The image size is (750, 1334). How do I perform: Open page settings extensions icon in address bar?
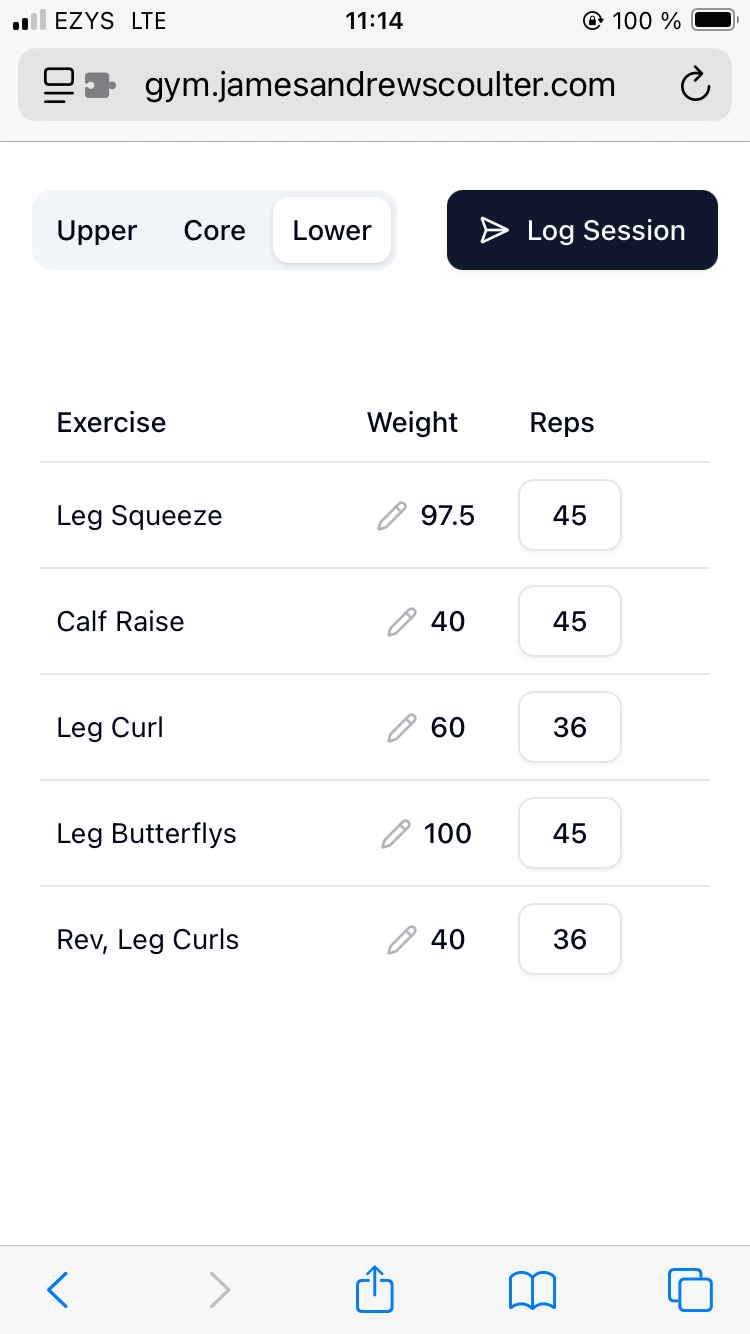click(80, 86)
